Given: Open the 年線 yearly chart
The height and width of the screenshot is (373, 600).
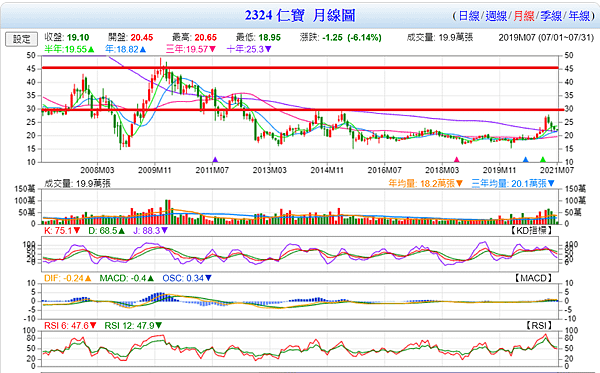Looking at the screenshot, I should point(579,16).
